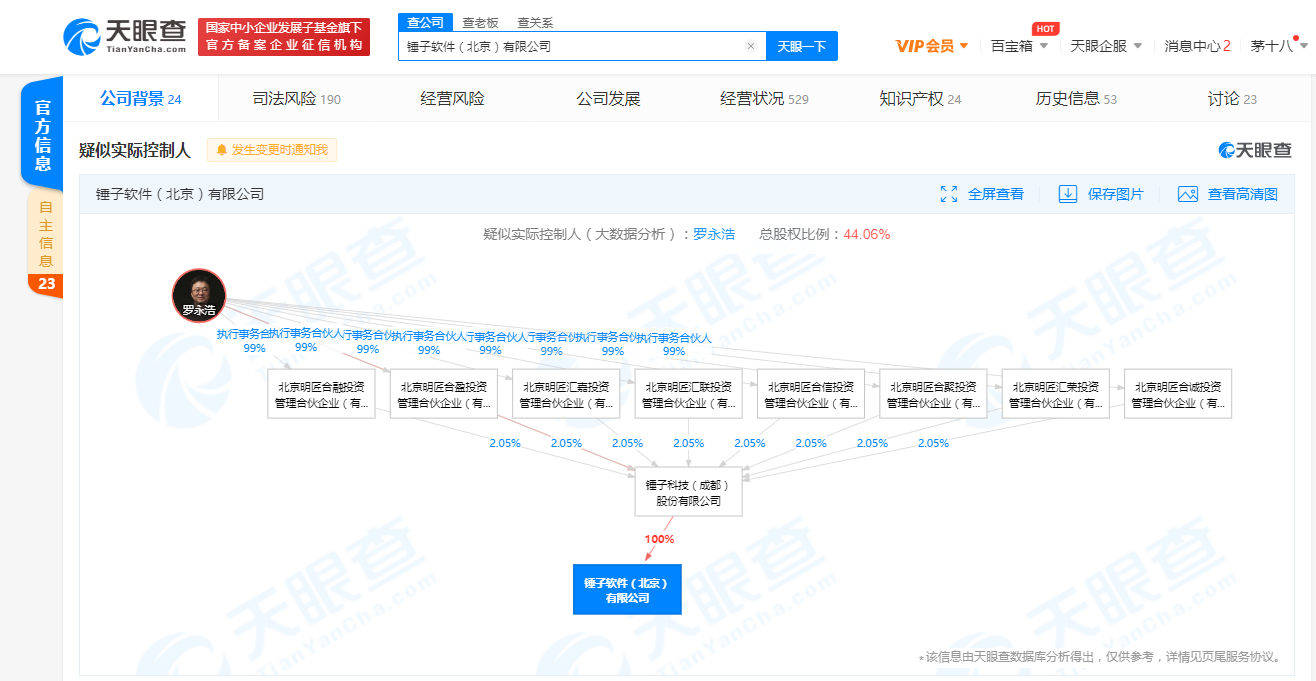This screenshot has height=681, width=1316.
Task: Click the 100% ownership label
Action: tap(659, 539)
